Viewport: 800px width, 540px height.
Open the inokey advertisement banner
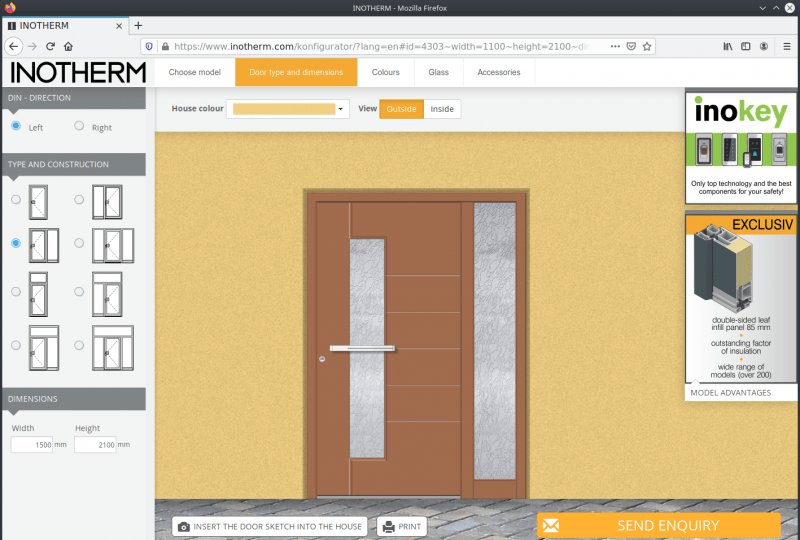pos(741,148)
